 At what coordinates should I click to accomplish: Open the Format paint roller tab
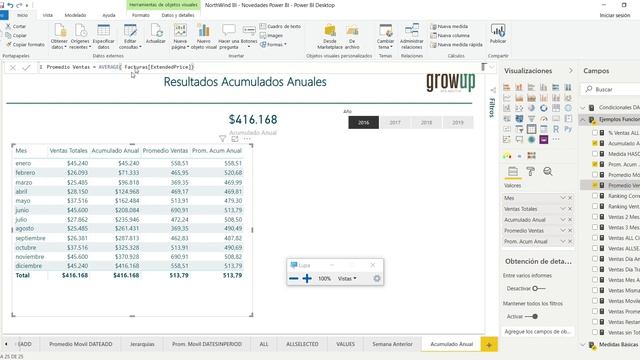[x=530, y=172]
